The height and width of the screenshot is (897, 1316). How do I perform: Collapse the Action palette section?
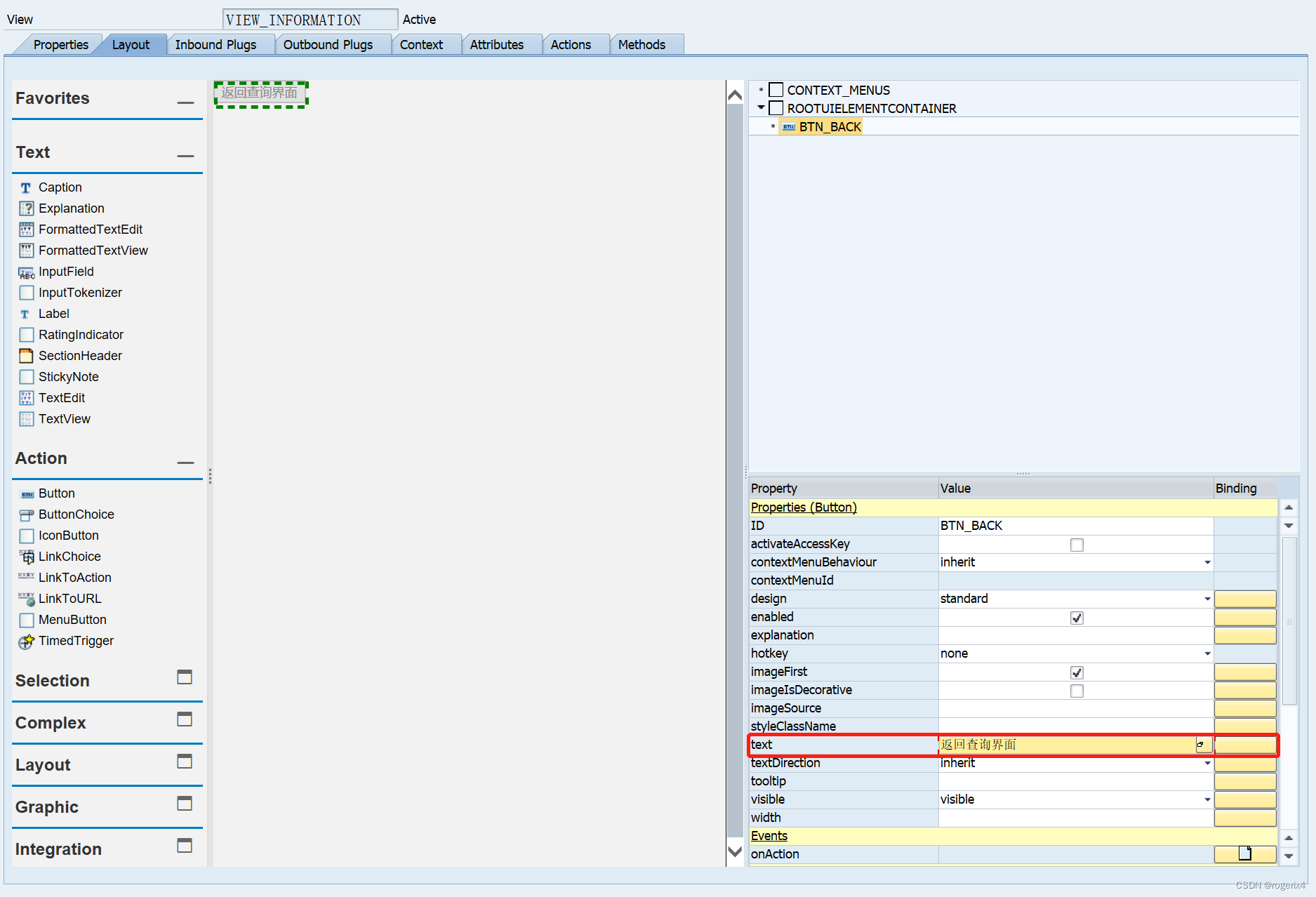[x=185, y=463]
